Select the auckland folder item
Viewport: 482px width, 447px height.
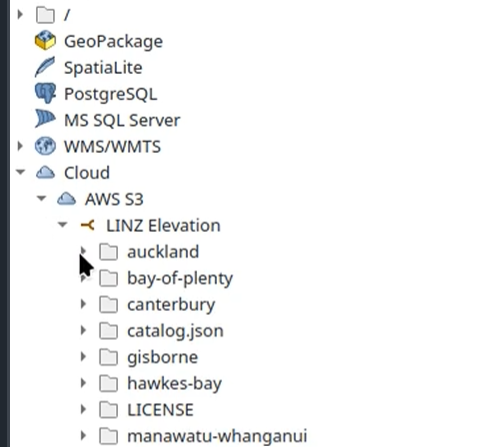pyautogui.click(x=163, y=252)
